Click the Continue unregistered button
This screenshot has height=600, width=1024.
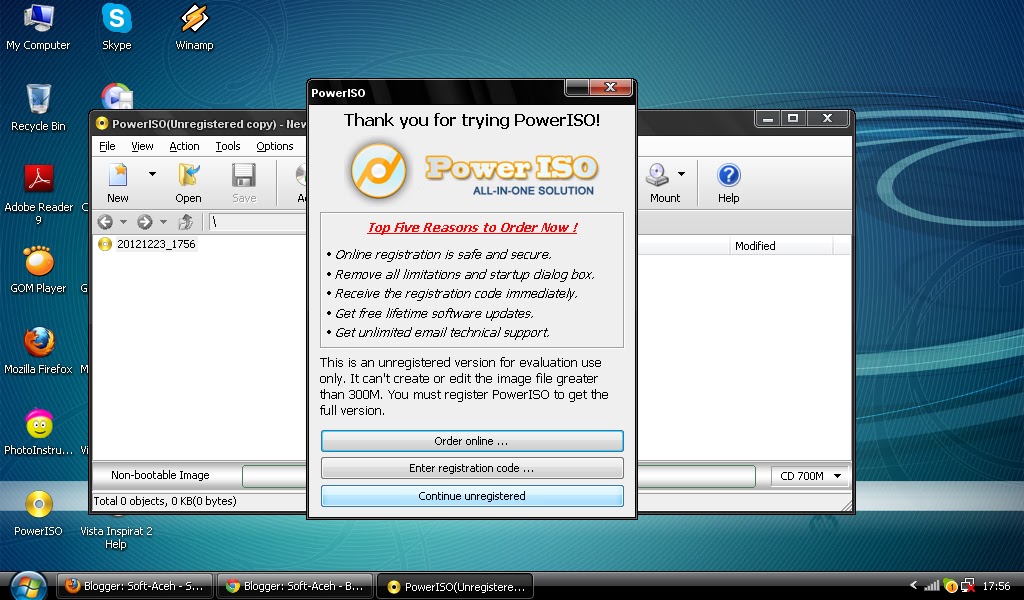click(x=471, y=496)
